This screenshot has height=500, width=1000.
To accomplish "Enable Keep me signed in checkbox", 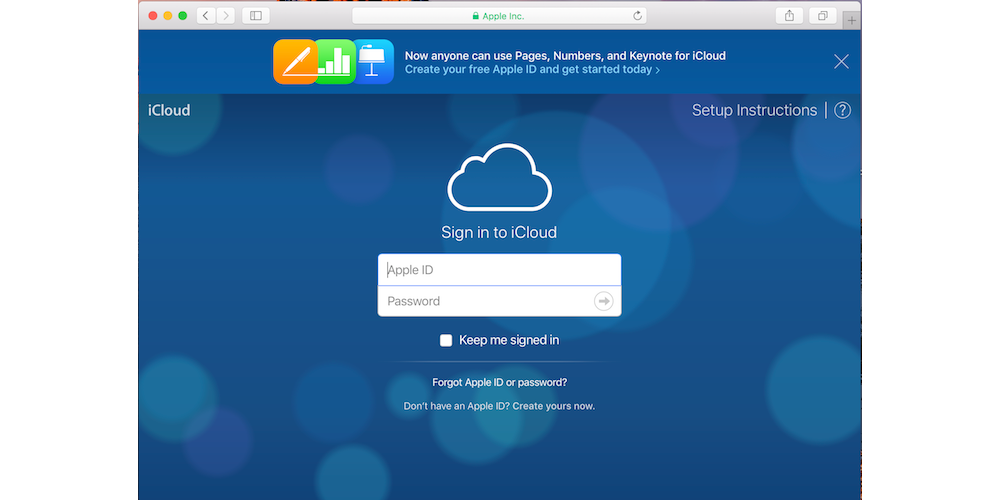I will (x=446, y=341).
